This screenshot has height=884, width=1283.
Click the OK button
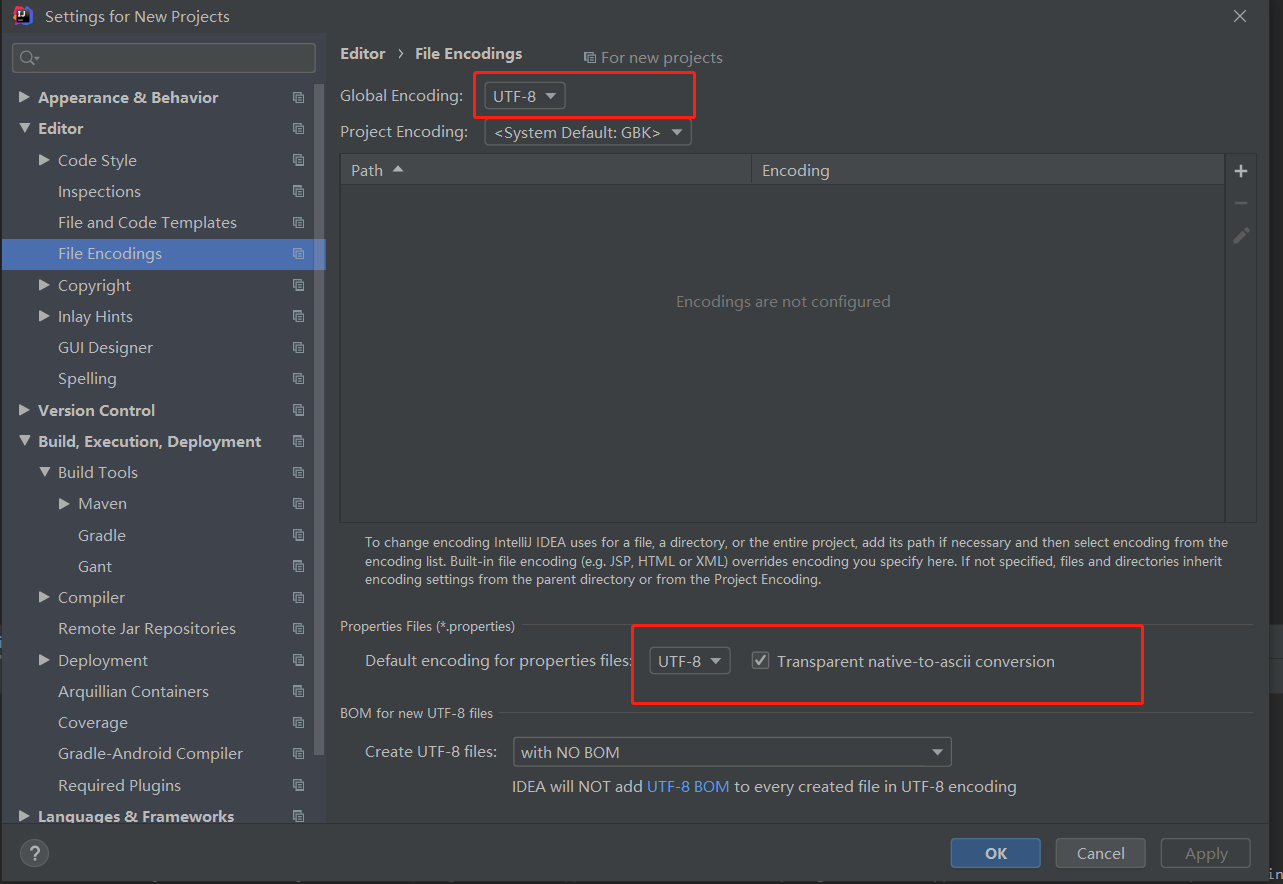(x=996, y=853)
